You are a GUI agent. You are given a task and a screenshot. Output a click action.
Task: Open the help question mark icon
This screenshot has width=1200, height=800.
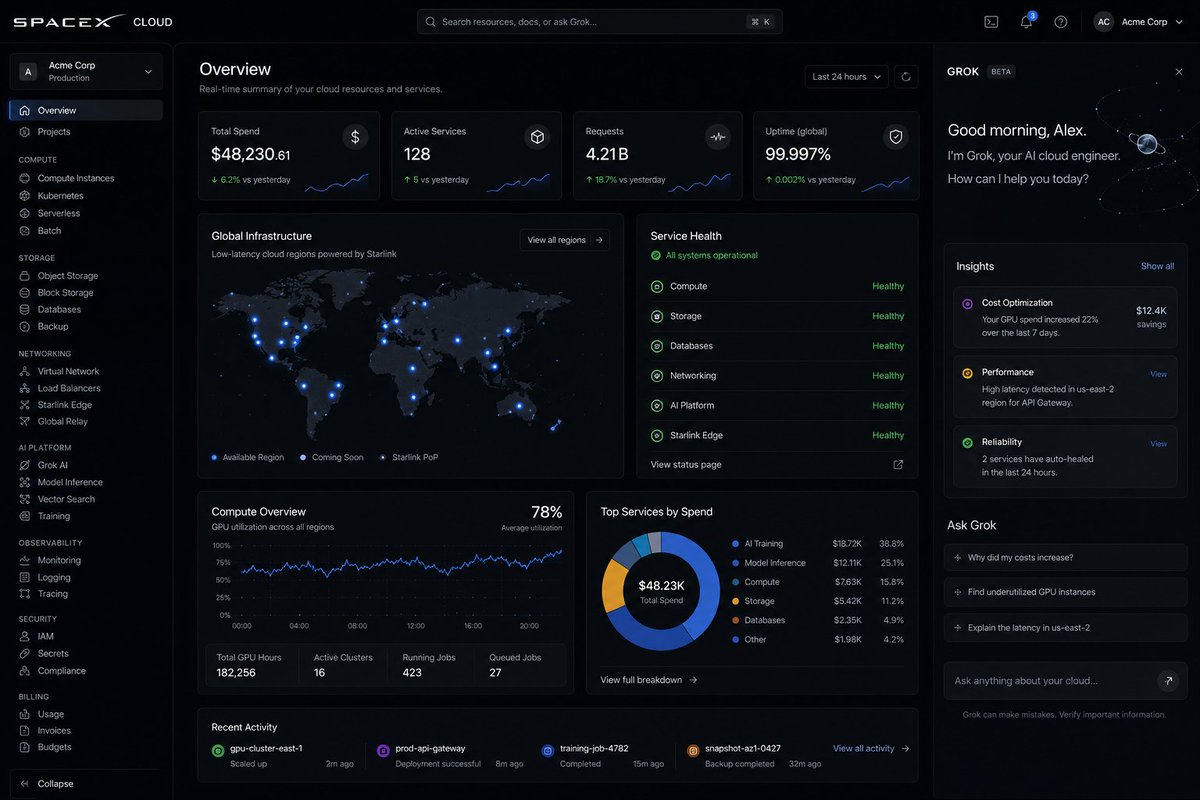tap(1061, 22)
